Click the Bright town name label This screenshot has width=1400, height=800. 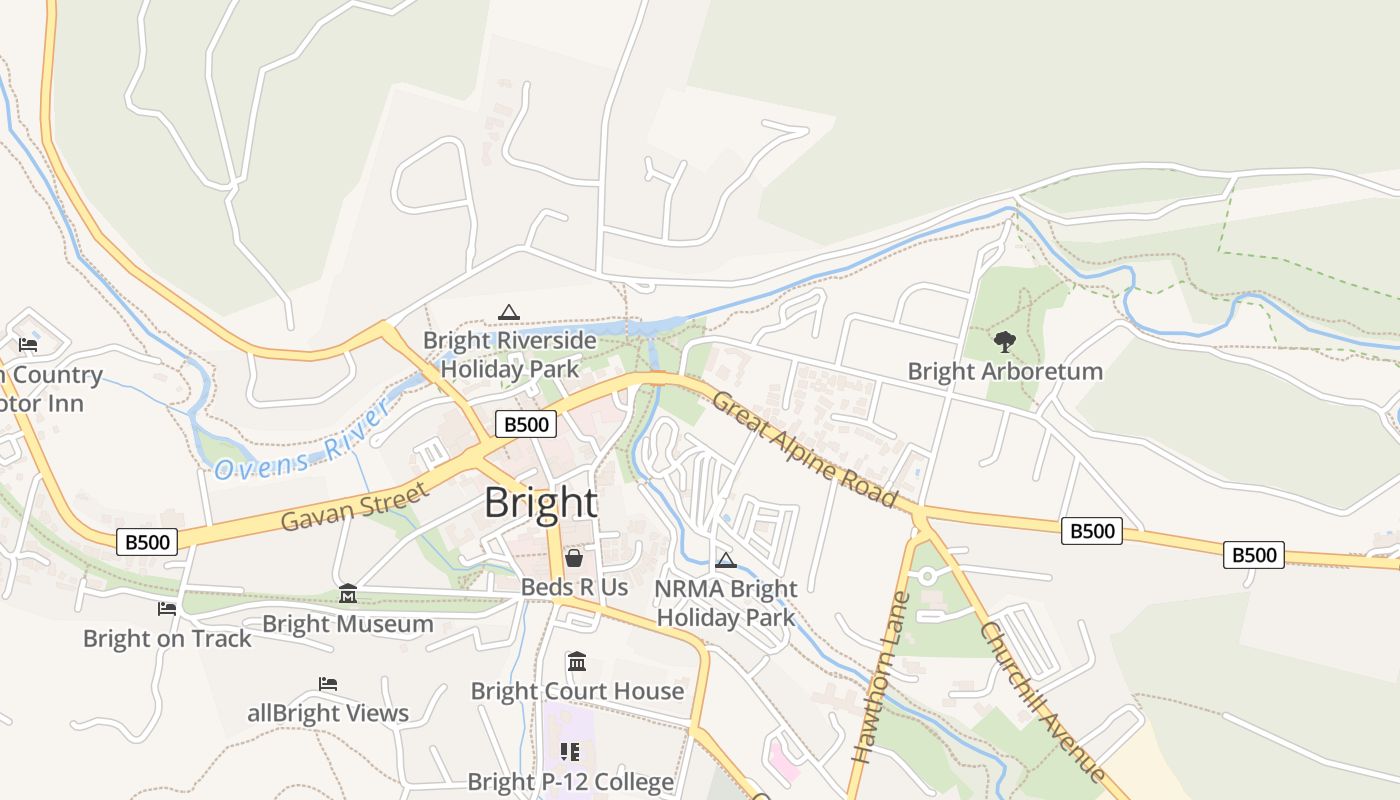click(x=541, y=503)
